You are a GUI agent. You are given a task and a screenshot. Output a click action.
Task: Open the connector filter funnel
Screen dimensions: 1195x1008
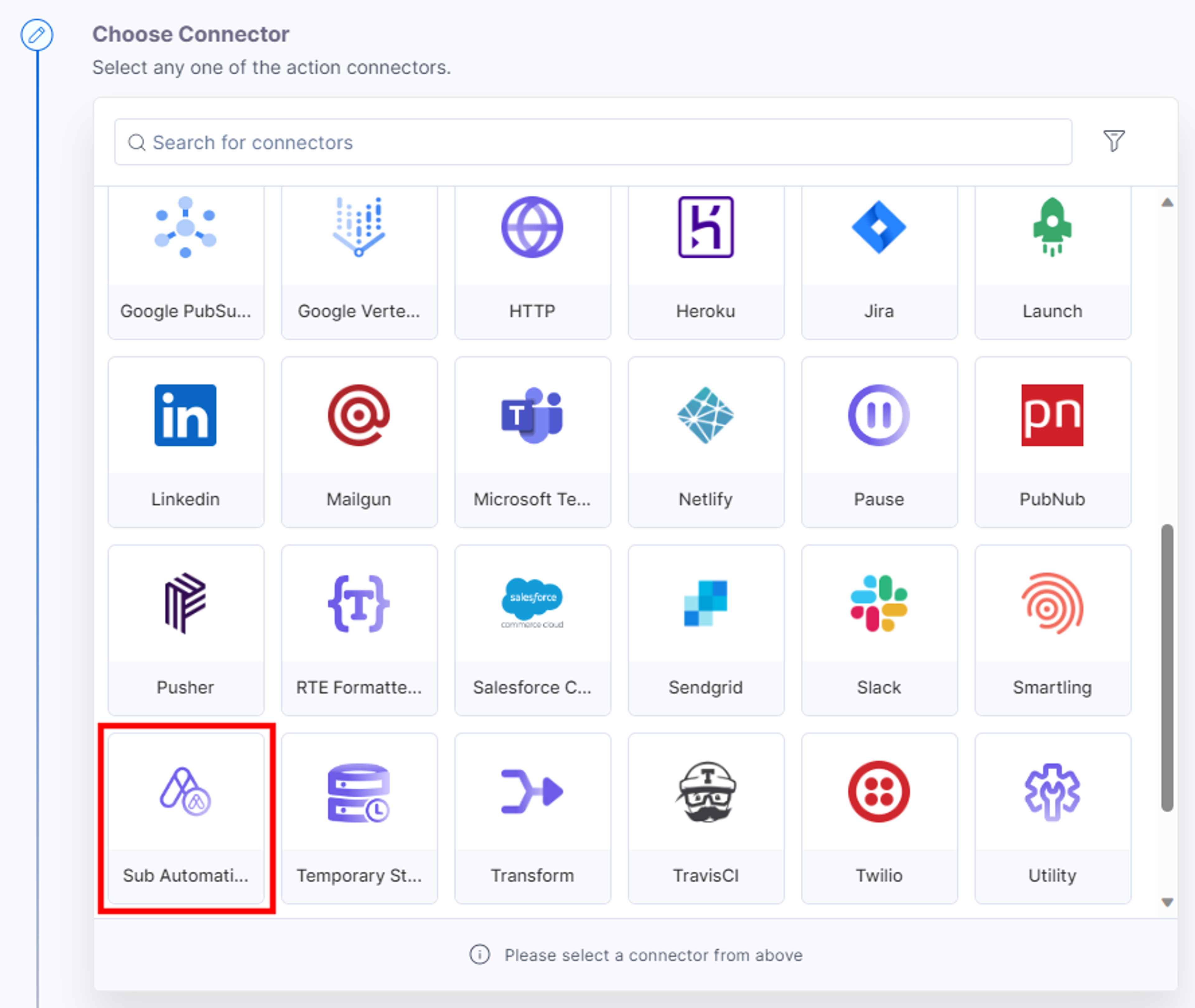click(1114, 141)
